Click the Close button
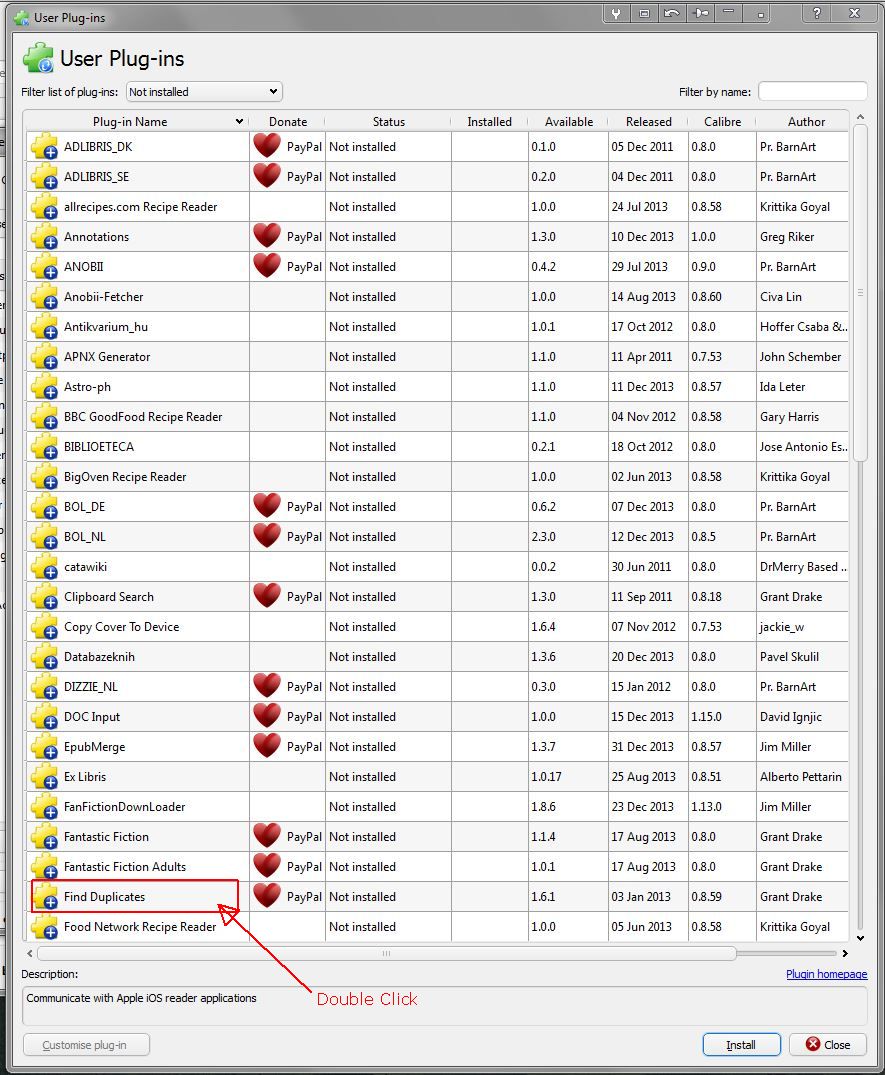The image size is (885, 1075). 828,1045
